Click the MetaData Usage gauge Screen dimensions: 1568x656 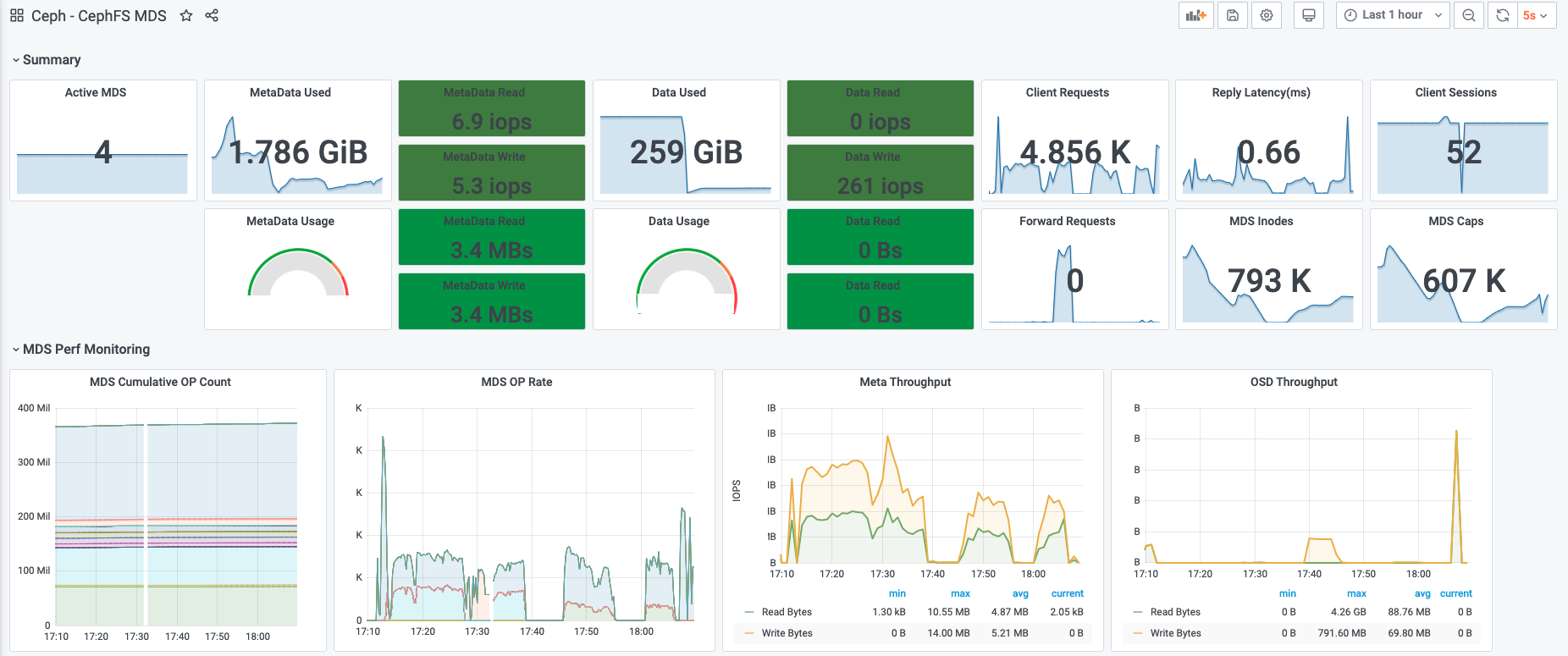coord(298,272)
